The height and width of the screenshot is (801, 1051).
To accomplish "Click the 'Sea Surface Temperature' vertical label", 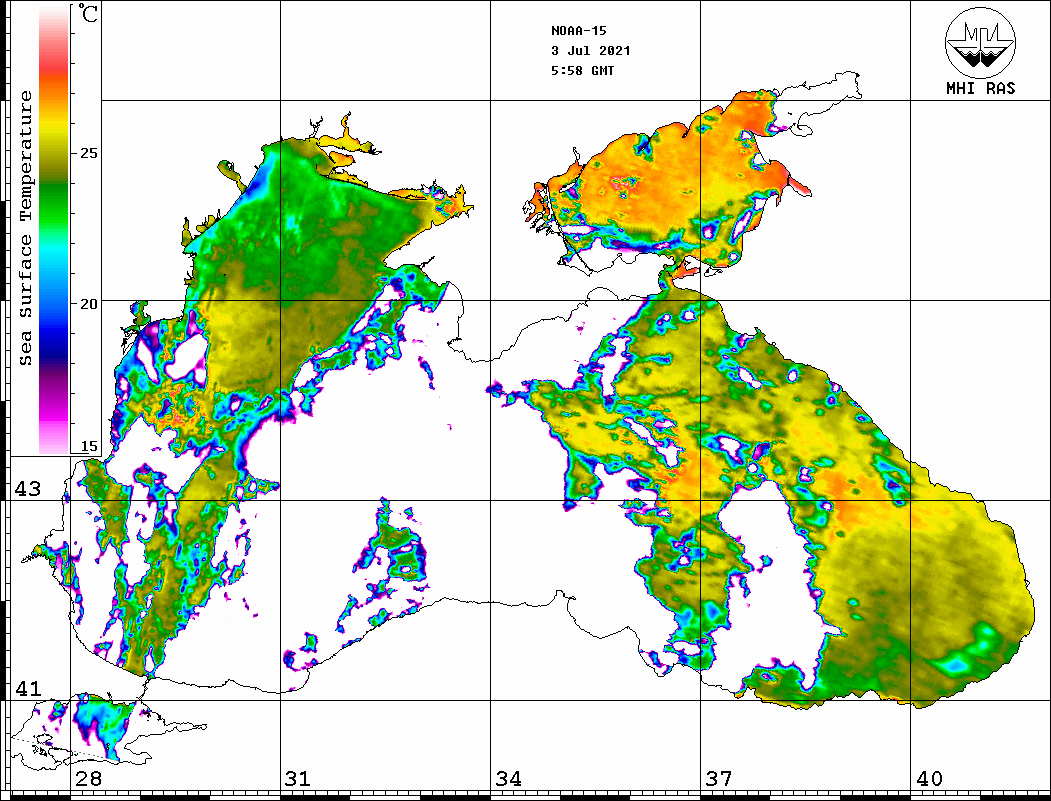I will 25,228.
